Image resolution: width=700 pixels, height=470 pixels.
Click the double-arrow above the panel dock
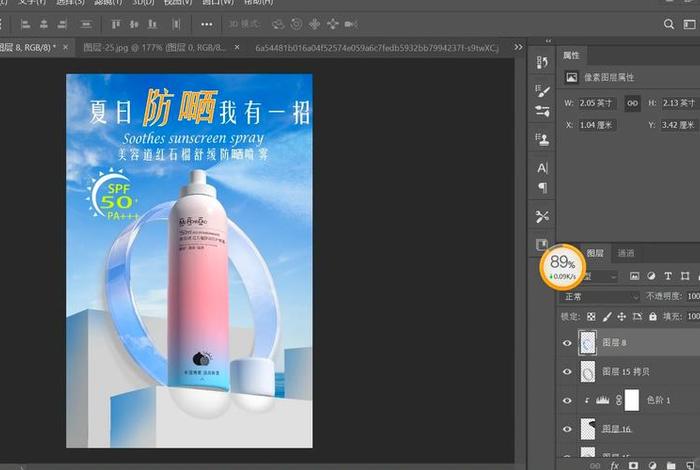click(548, 41)
